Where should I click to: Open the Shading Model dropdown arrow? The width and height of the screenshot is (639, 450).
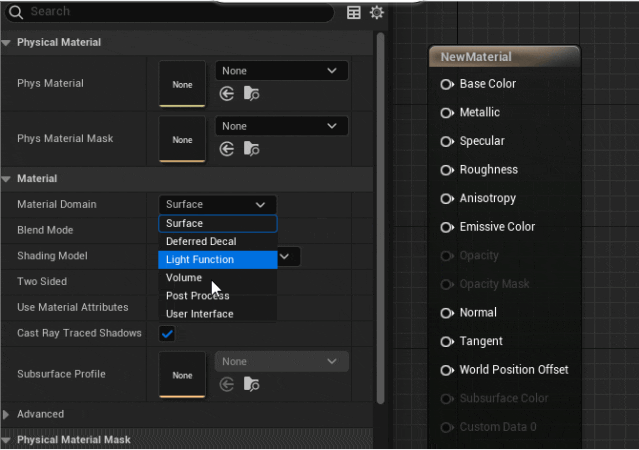[285, 256]
